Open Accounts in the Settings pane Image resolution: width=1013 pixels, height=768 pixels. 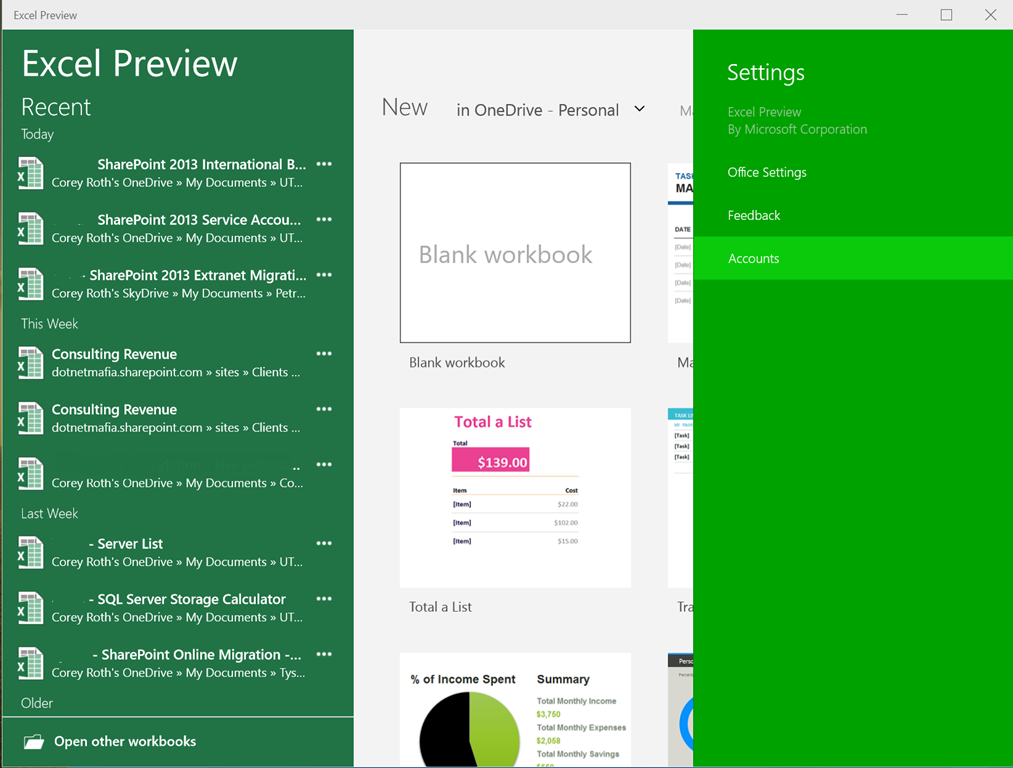(853, 258)
